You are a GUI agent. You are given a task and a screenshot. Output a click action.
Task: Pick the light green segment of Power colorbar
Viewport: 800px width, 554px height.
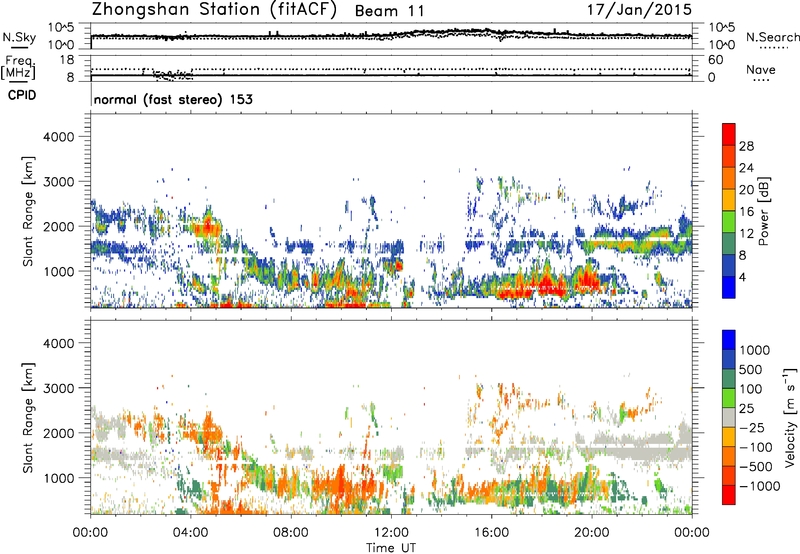coord(729,221)
